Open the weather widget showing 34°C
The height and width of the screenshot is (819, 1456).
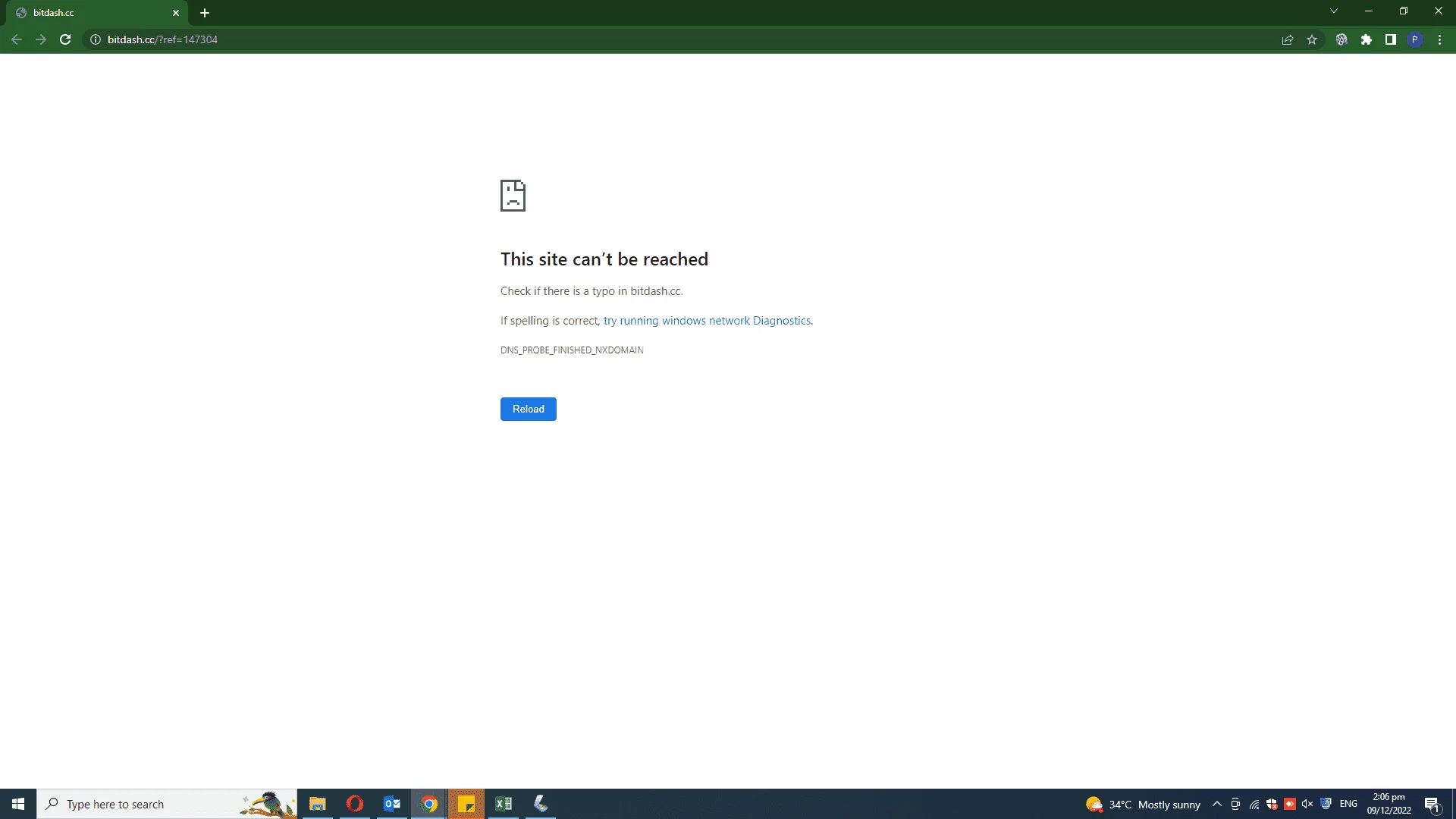1143,804
